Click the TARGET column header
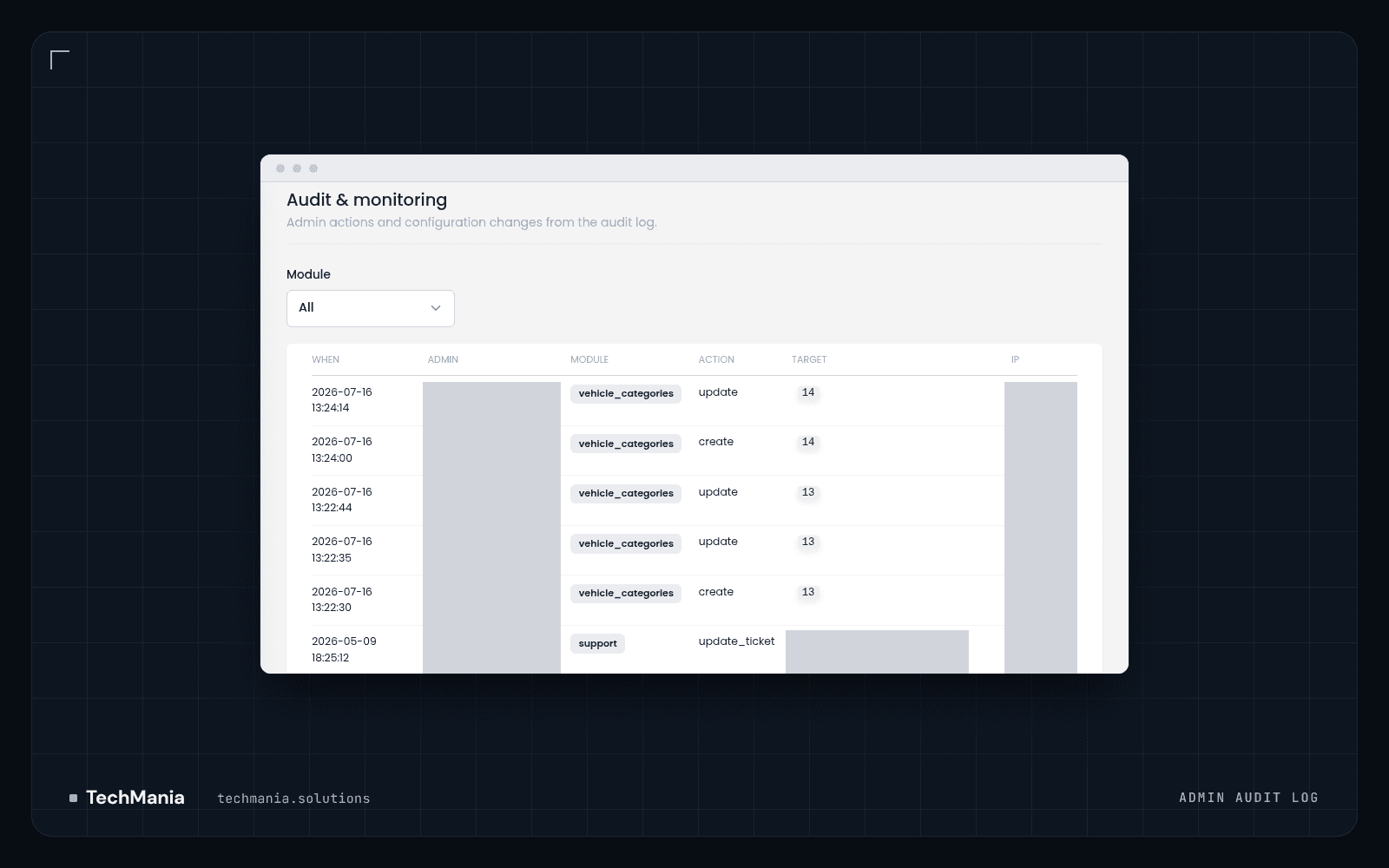 [x=809, y=359]
